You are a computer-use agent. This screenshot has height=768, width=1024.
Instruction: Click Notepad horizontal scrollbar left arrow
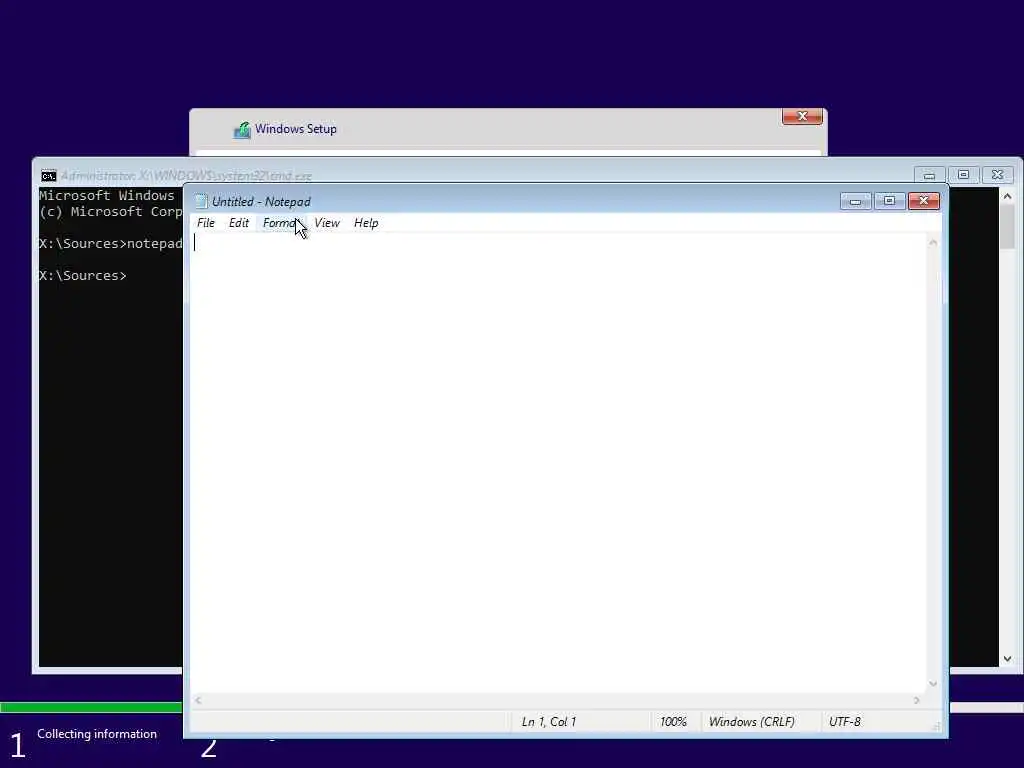(197, 700)
